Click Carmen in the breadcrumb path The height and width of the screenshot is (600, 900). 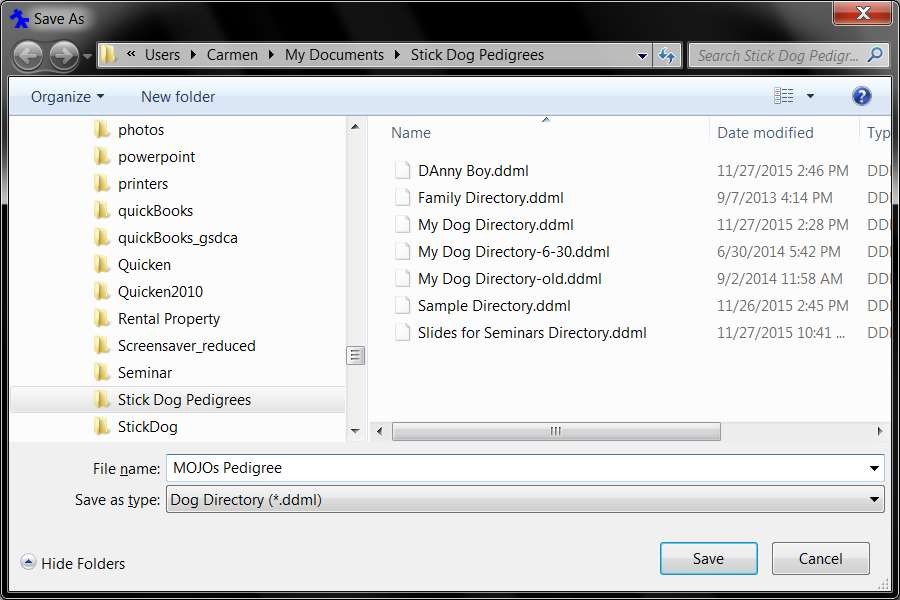click(x=232, y=55)
